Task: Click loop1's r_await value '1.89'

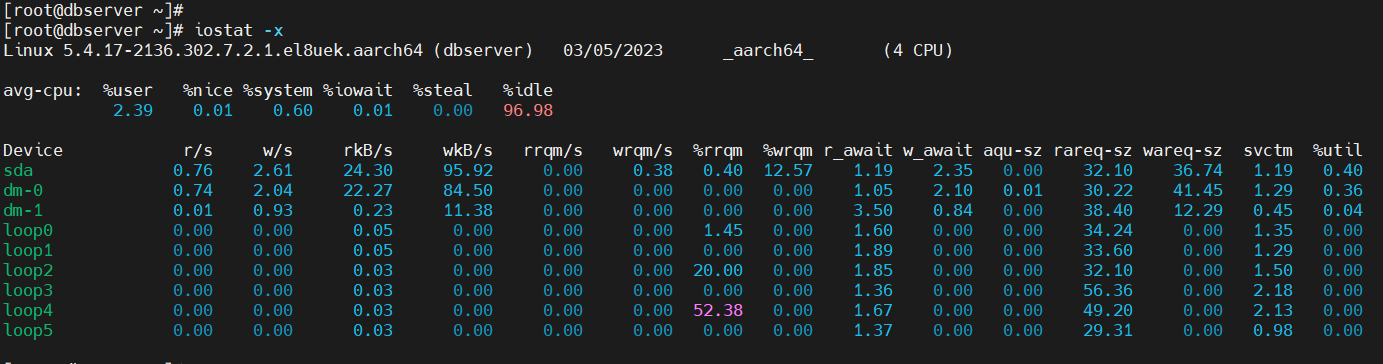Action: tap(873, 250)
